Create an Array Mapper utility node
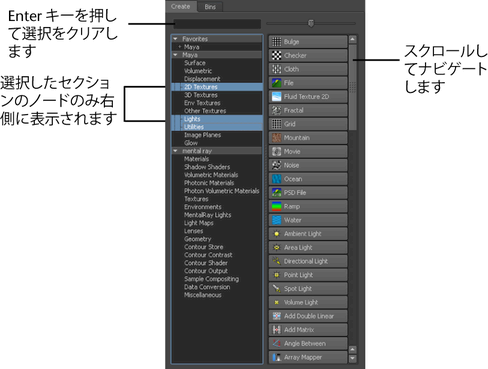The image size is (488, 369). pyautogui.click(x=308, y=357)
